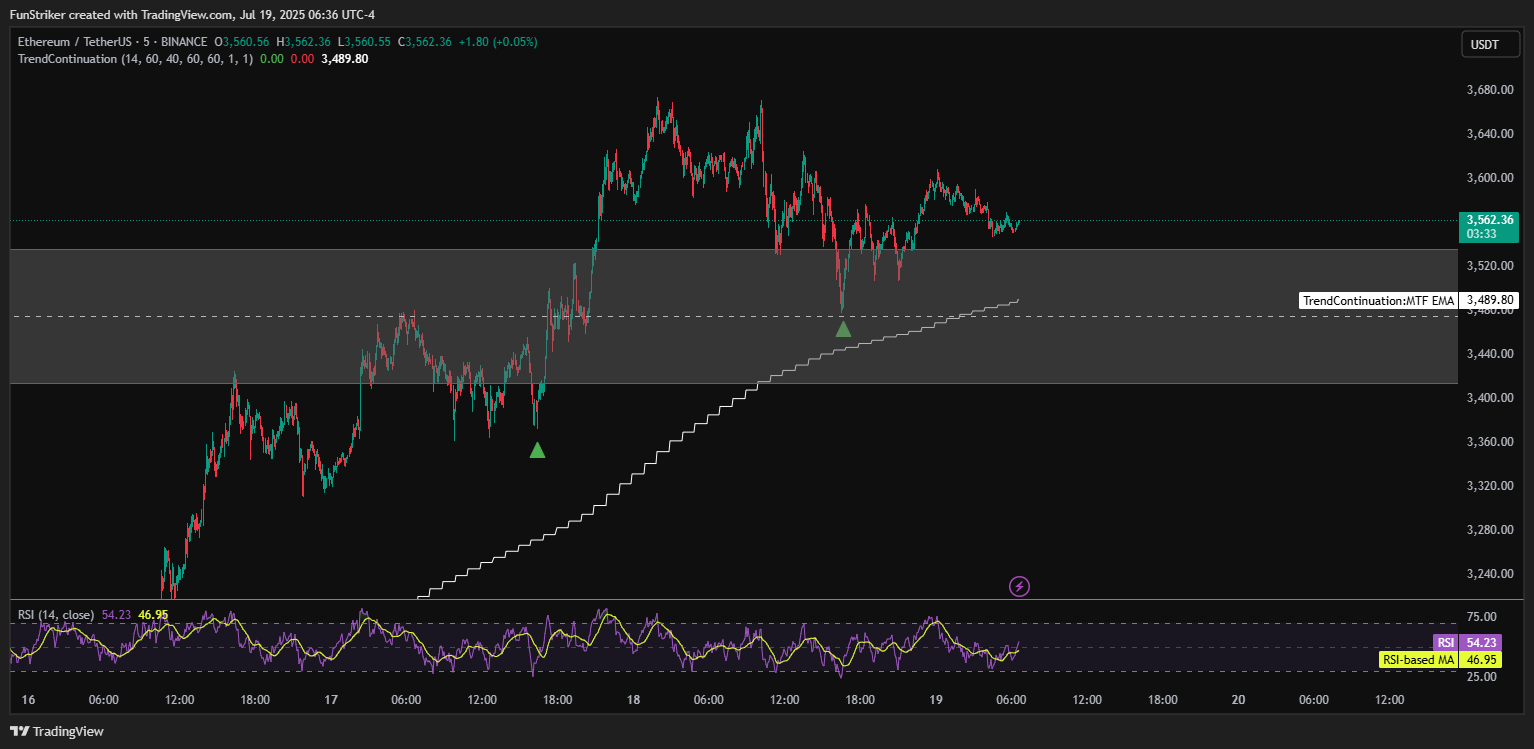Viewport: 1534px width, 749px height.
Task: Click the 3,489.80 price axis tag
Action: coord(1489,300)
